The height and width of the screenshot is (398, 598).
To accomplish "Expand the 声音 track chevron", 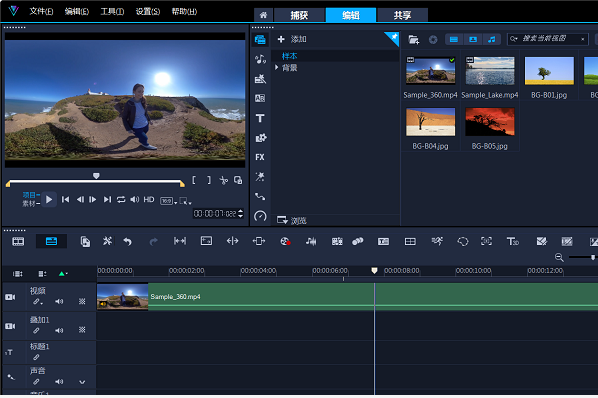I will pyautogui.click(x=82, y=382).
